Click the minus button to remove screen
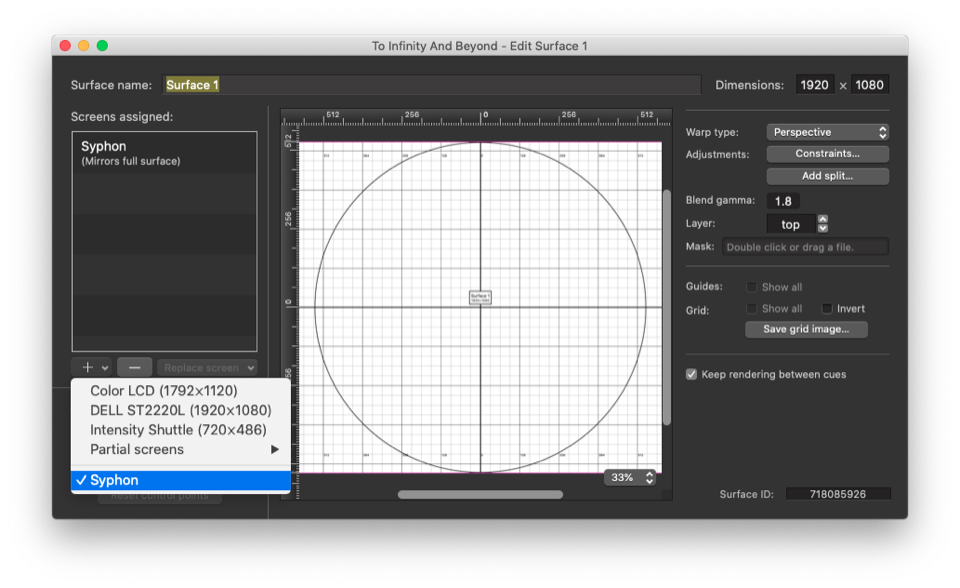 coord(134,368)
